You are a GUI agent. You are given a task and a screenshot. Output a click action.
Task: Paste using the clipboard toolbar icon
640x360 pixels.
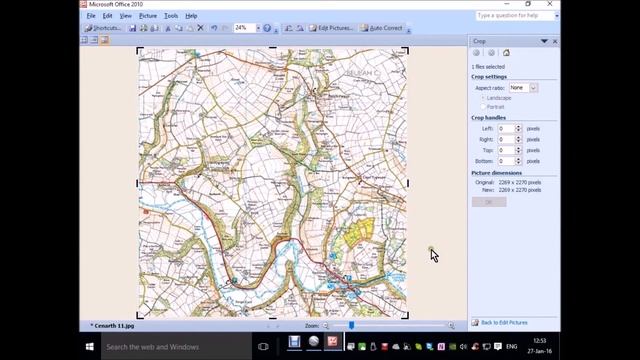[x=190, y=28]
